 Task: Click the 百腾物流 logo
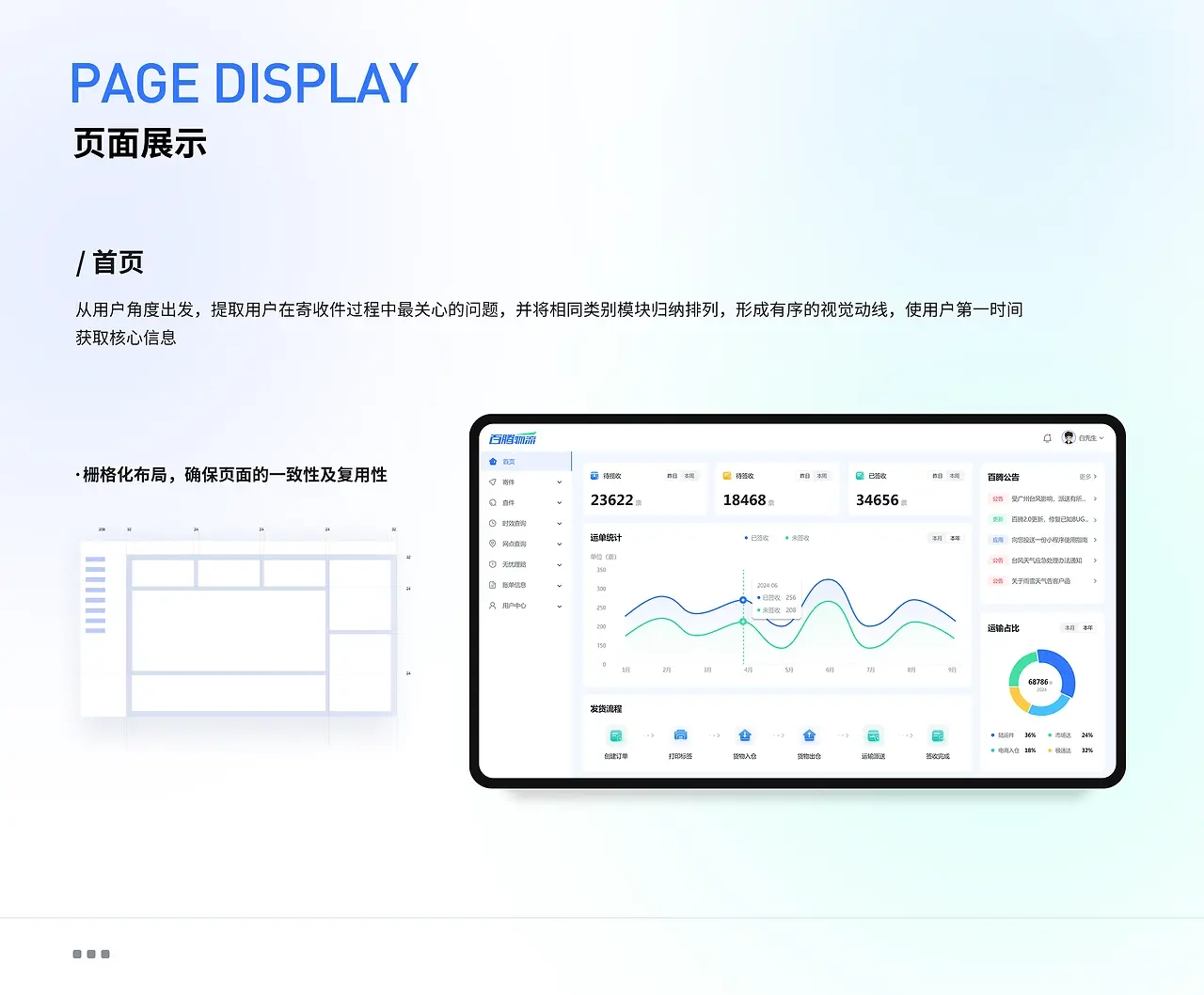click(x=513, y=439)
